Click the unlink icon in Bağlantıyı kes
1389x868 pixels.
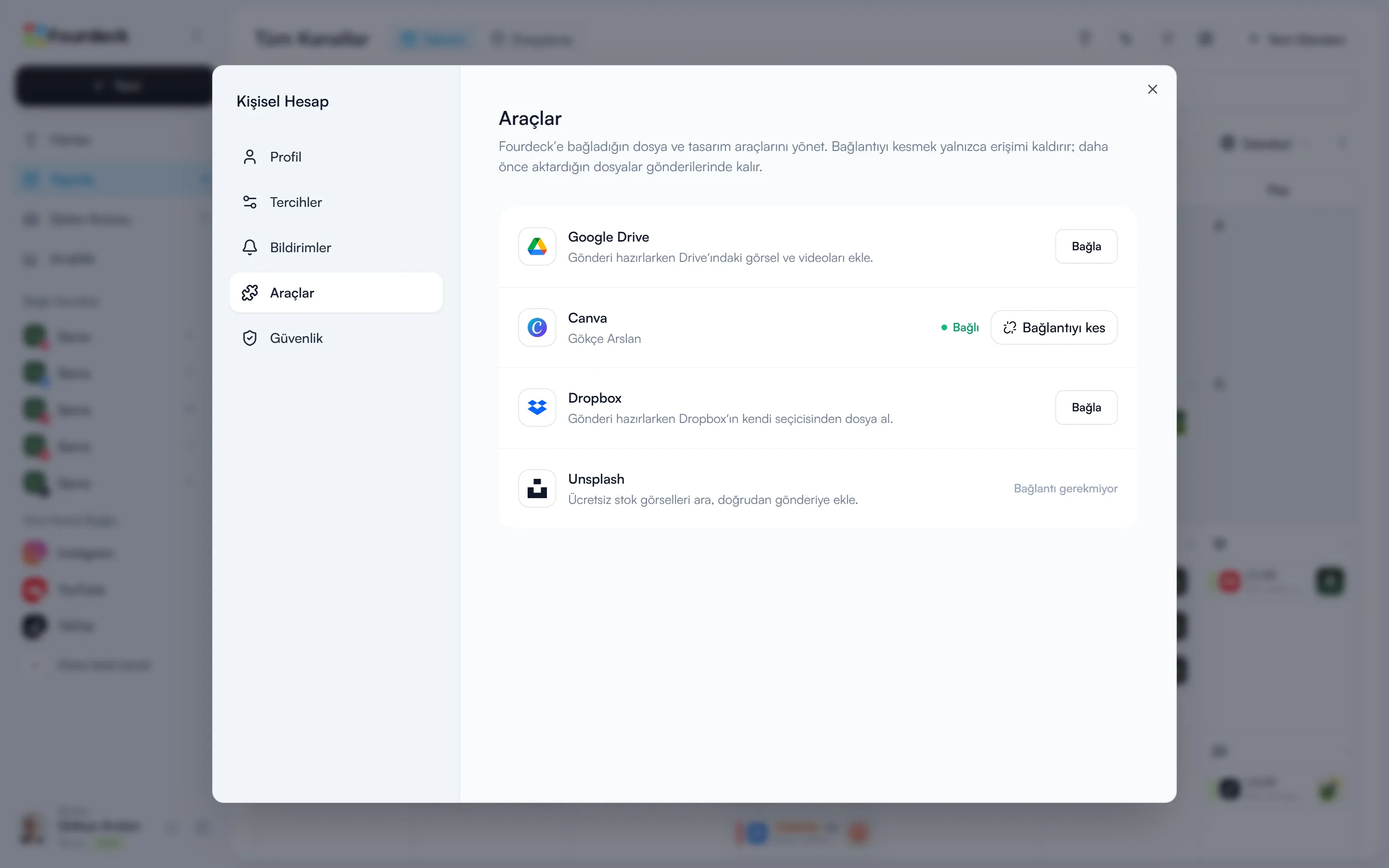tap(1009, 328)
